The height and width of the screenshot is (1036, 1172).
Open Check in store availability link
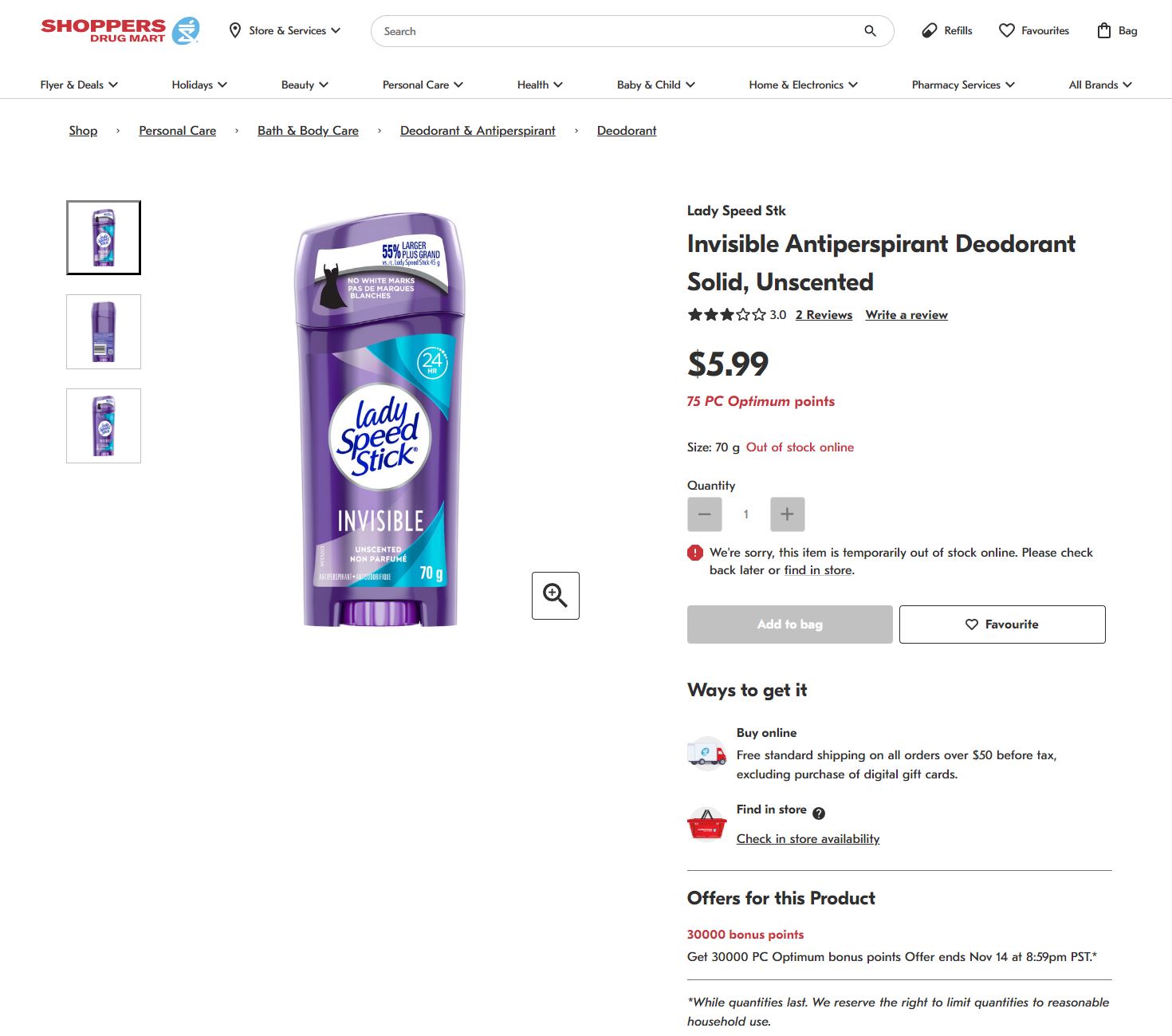click(808, 839)
